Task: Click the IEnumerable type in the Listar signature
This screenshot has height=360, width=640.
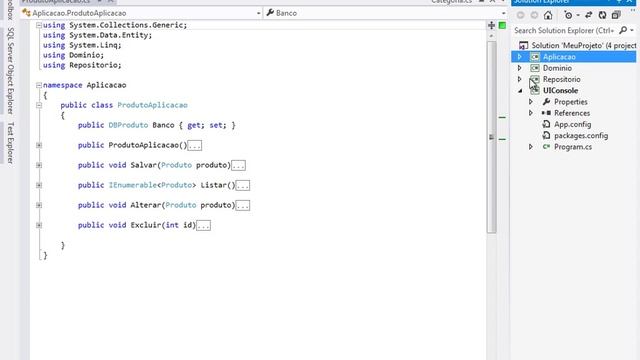Action: 133,185
